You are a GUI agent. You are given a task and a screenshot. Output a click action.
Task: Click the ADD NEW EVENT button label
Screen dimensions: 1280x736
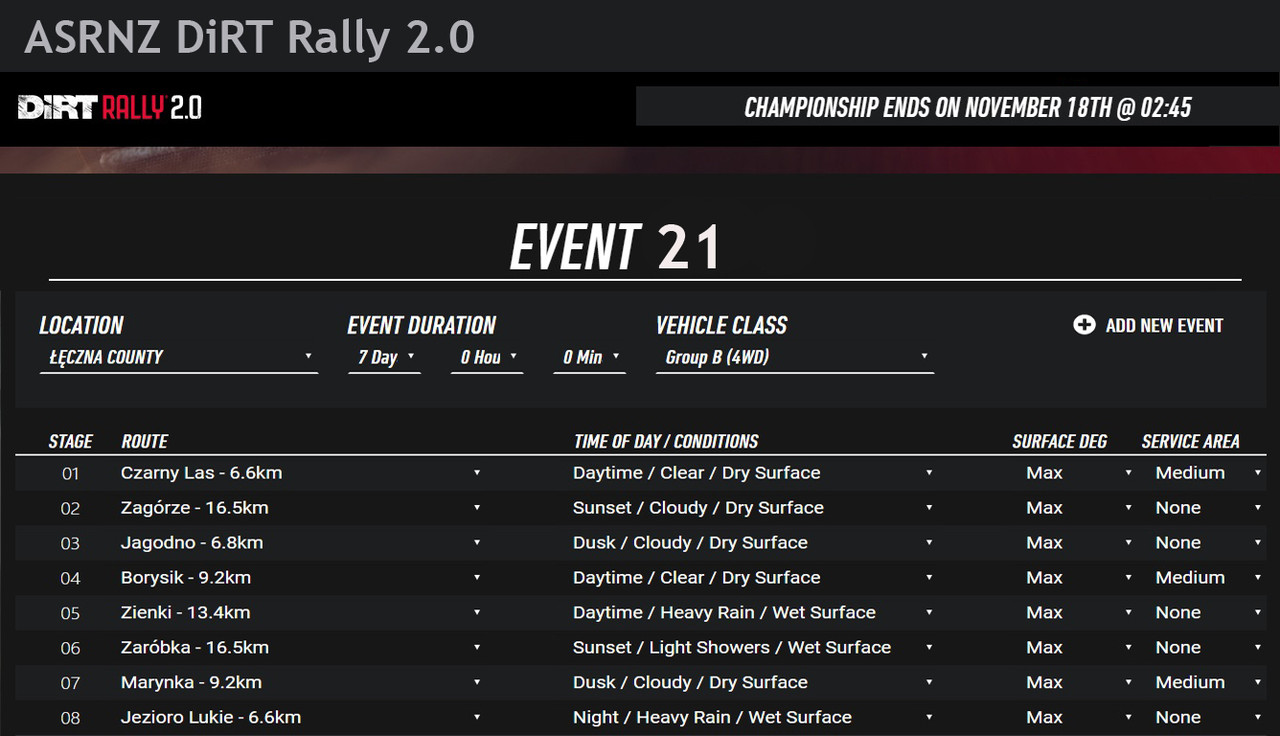pyautogui.click(x=1164, y=326)
